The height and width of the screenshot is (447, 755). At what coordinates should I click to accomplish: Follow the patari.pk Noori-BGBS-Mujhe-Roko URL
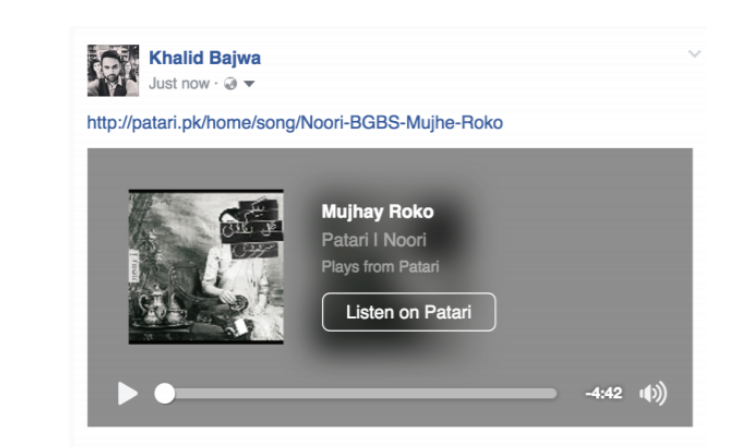tap(295, 122)
